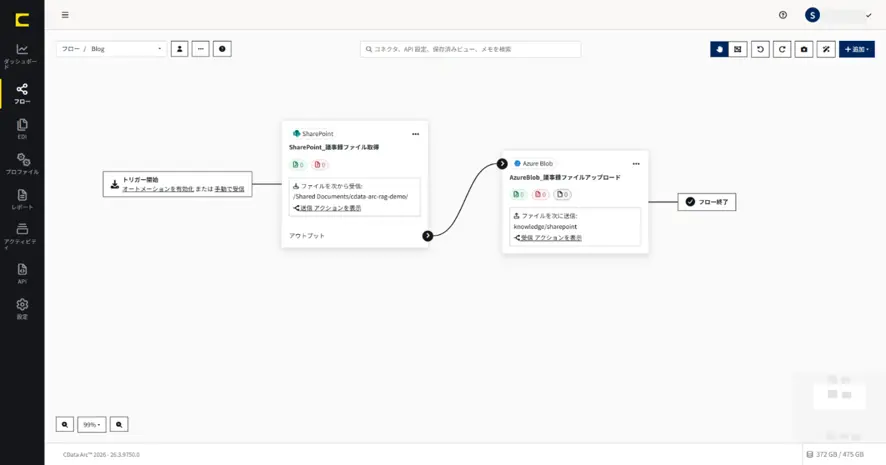
Task: Toggle the hamburger navigation menu
Action: (65, 15)
